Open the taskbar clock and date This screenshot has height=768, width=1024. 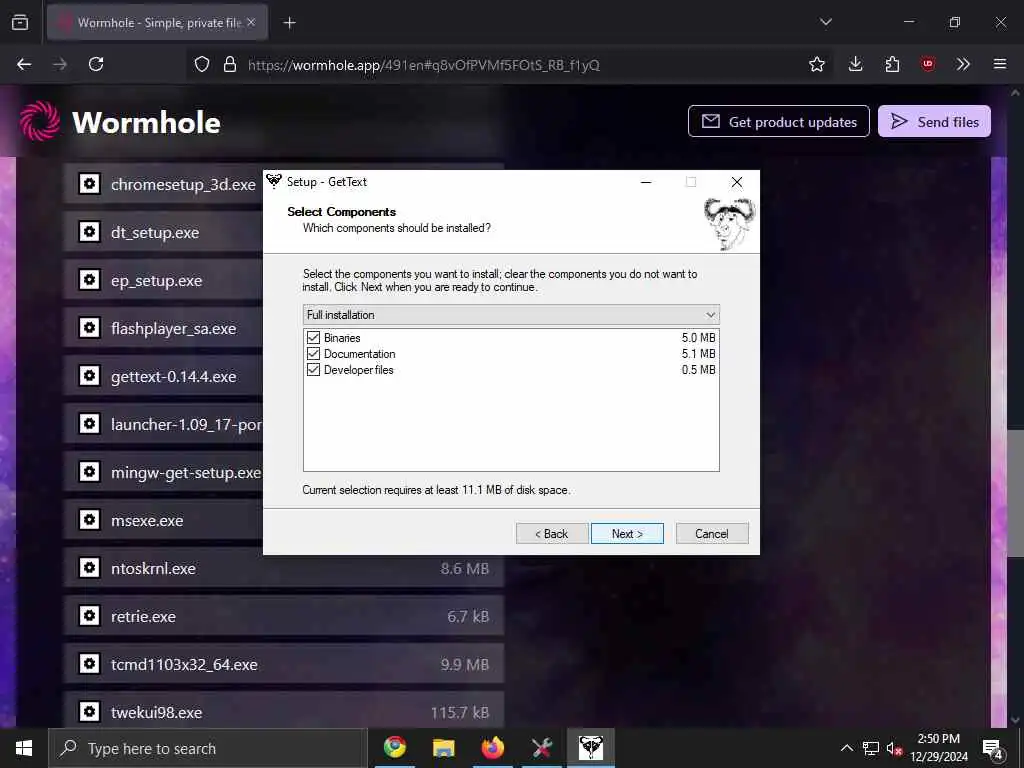938,748
